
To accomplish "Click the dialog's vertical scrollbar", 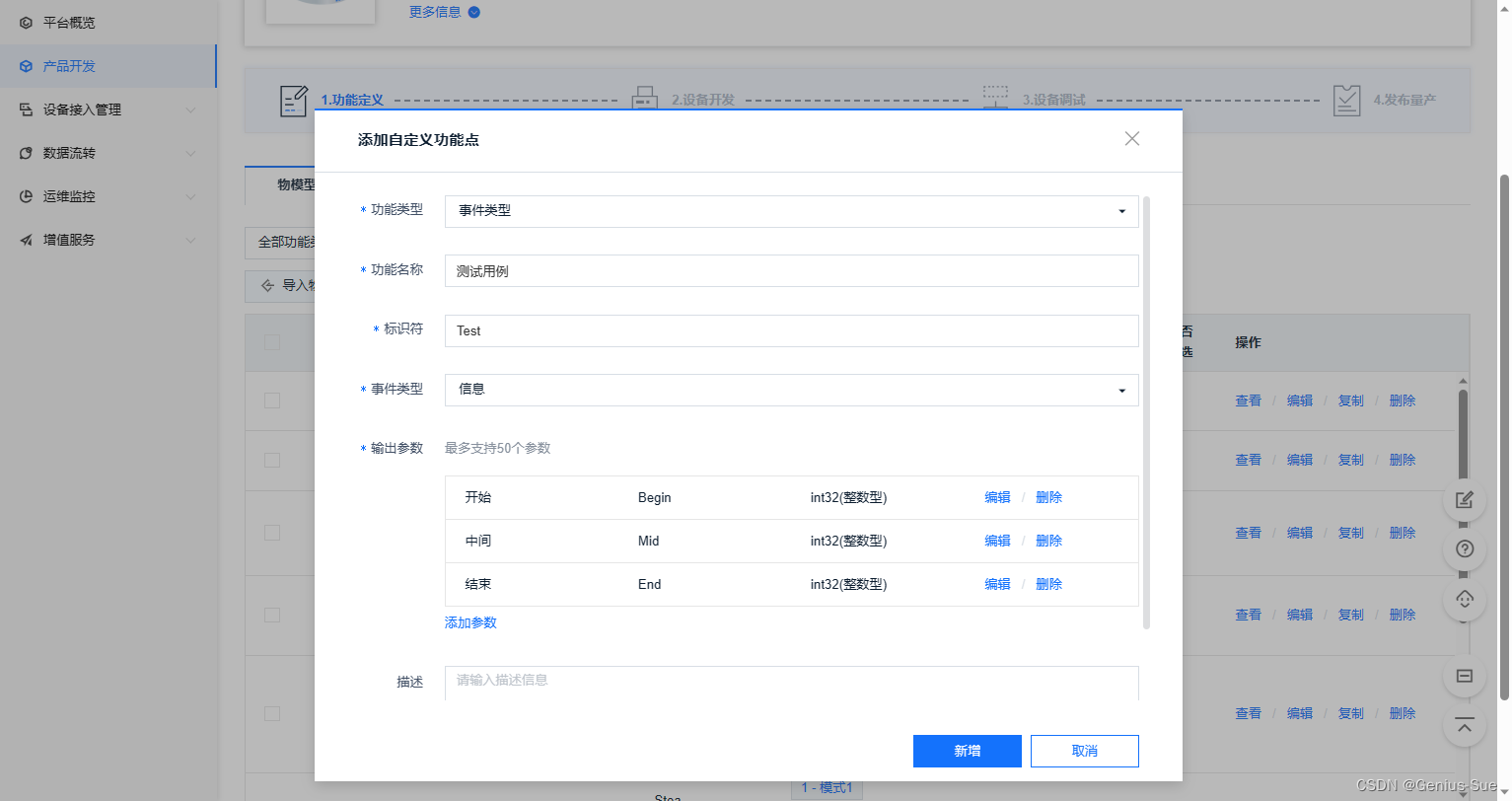I will click(x=1146, y=412).
